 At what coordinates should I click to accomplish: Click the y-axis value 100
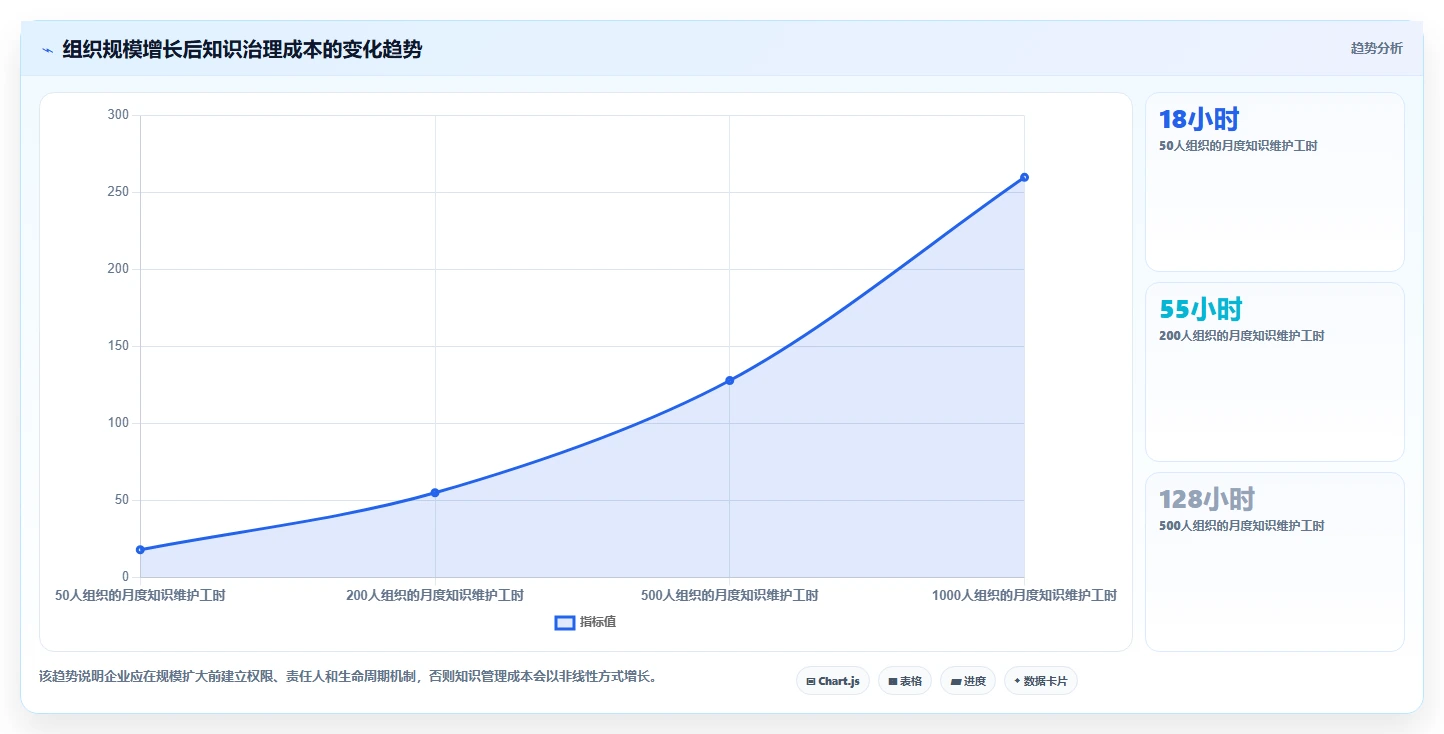coord(119,423)
